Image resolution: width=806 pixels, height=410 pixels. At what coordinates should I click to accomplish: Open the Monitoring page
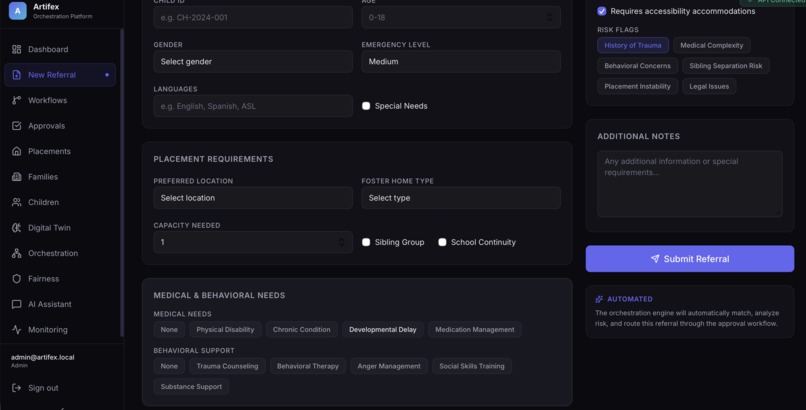coord(60,330)
